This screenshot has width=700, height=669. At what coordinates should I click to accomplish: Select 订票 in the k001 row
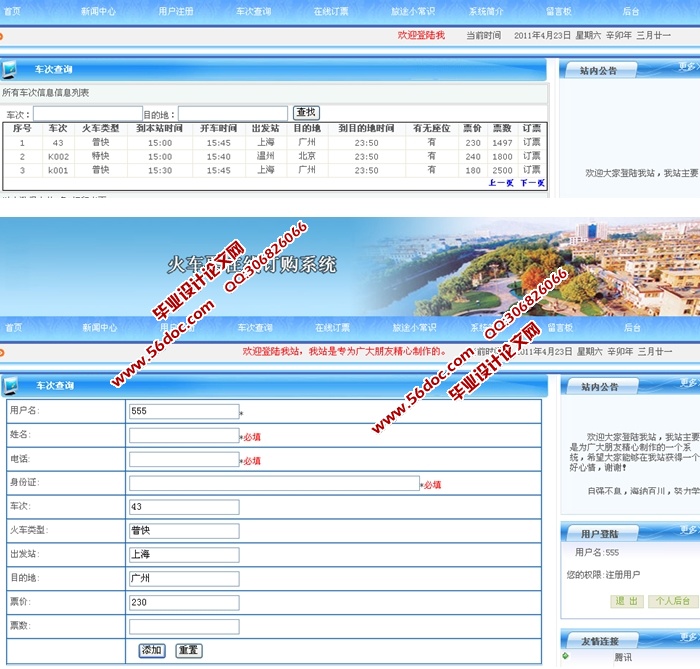point(531,170)
